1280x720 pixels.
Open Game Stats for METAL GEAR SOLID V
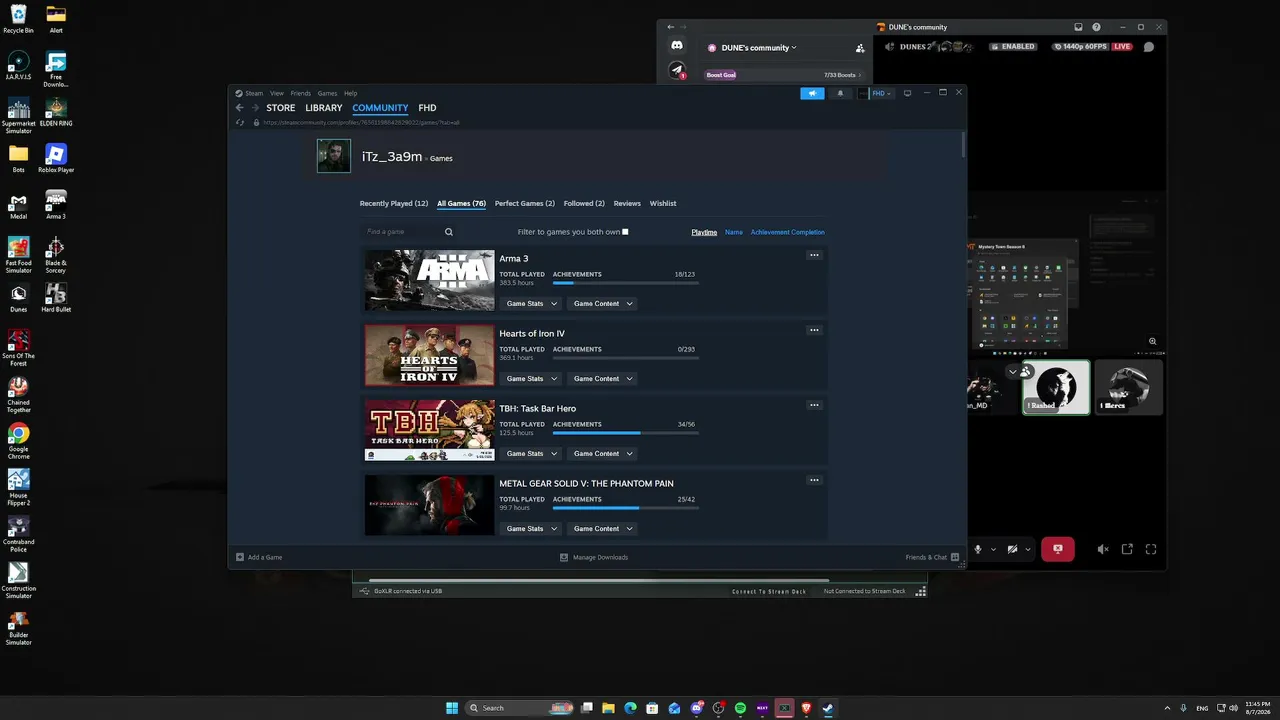pyautogui.click(x=530, y=529)
